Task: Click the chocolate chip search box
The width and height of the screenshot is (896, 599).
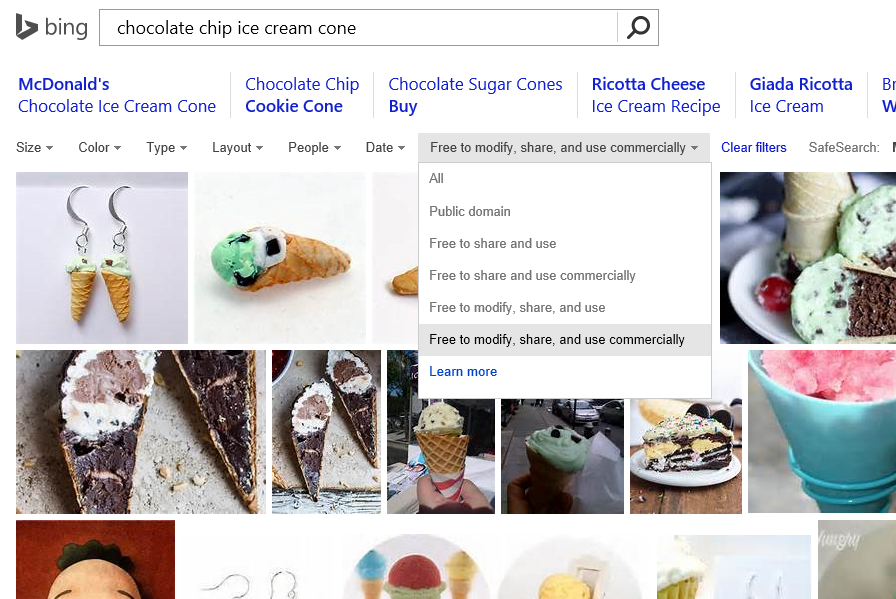Action: click(x=357, y=28)
